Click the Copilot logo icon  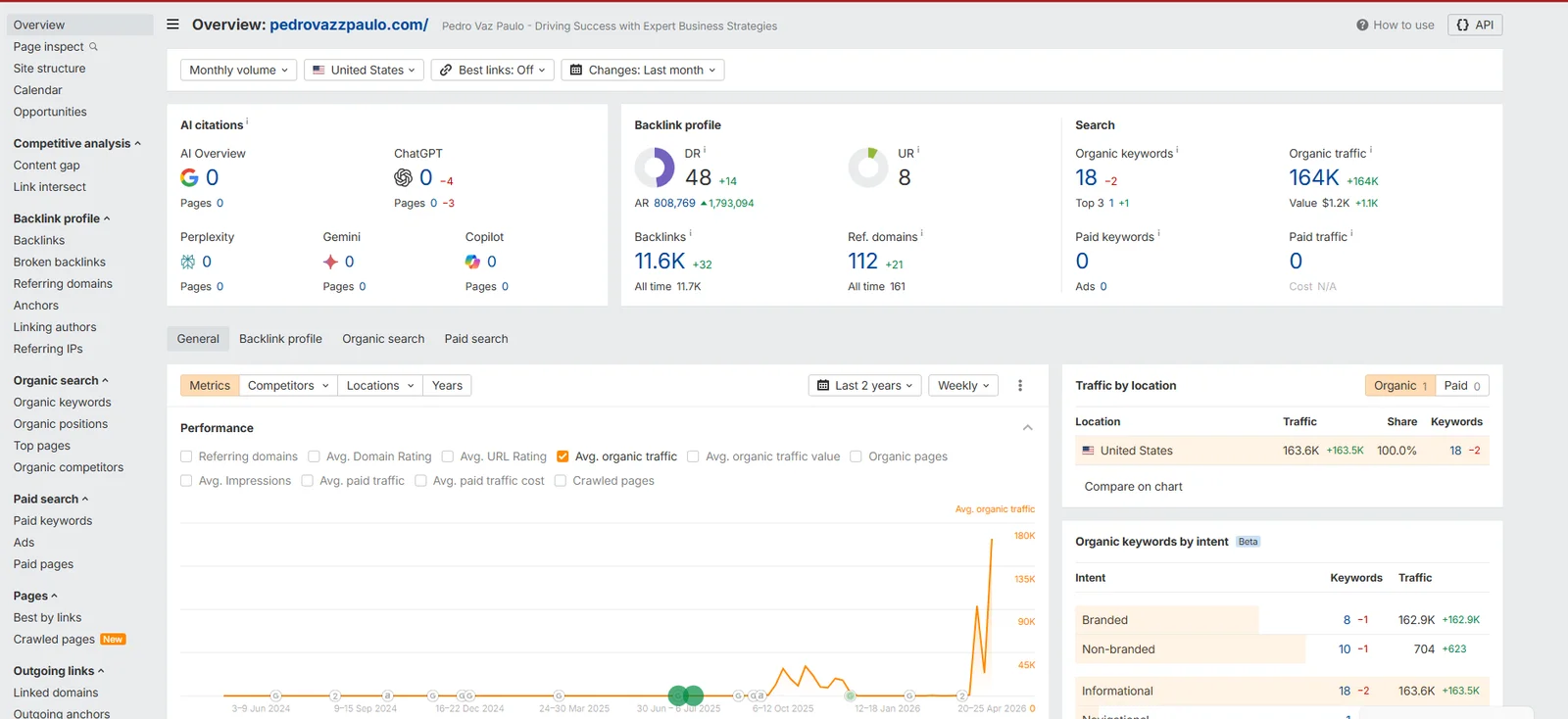(x=472, y=262)
